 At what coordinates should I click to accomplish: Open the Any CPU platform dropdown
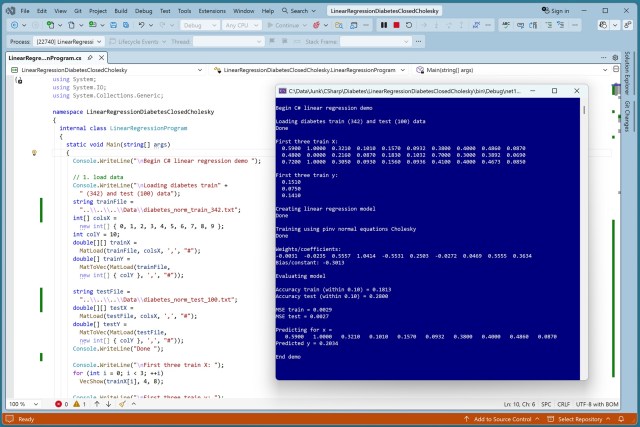[x=244, y=25]
